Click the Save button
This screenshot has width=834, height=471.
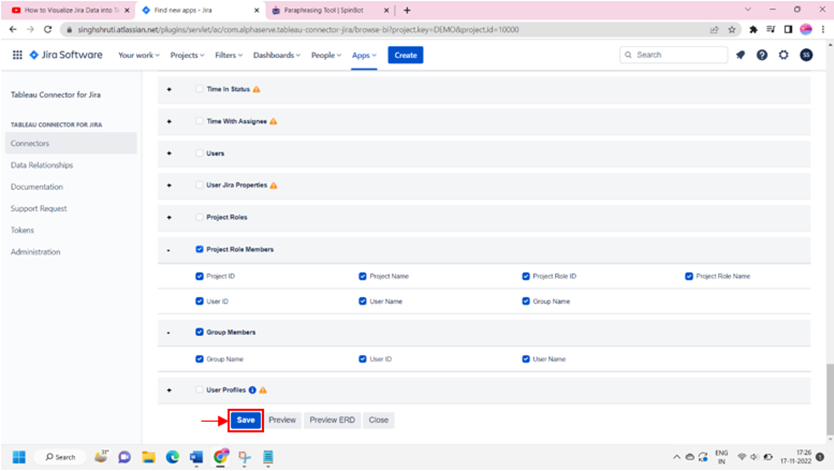click(246, 420)
